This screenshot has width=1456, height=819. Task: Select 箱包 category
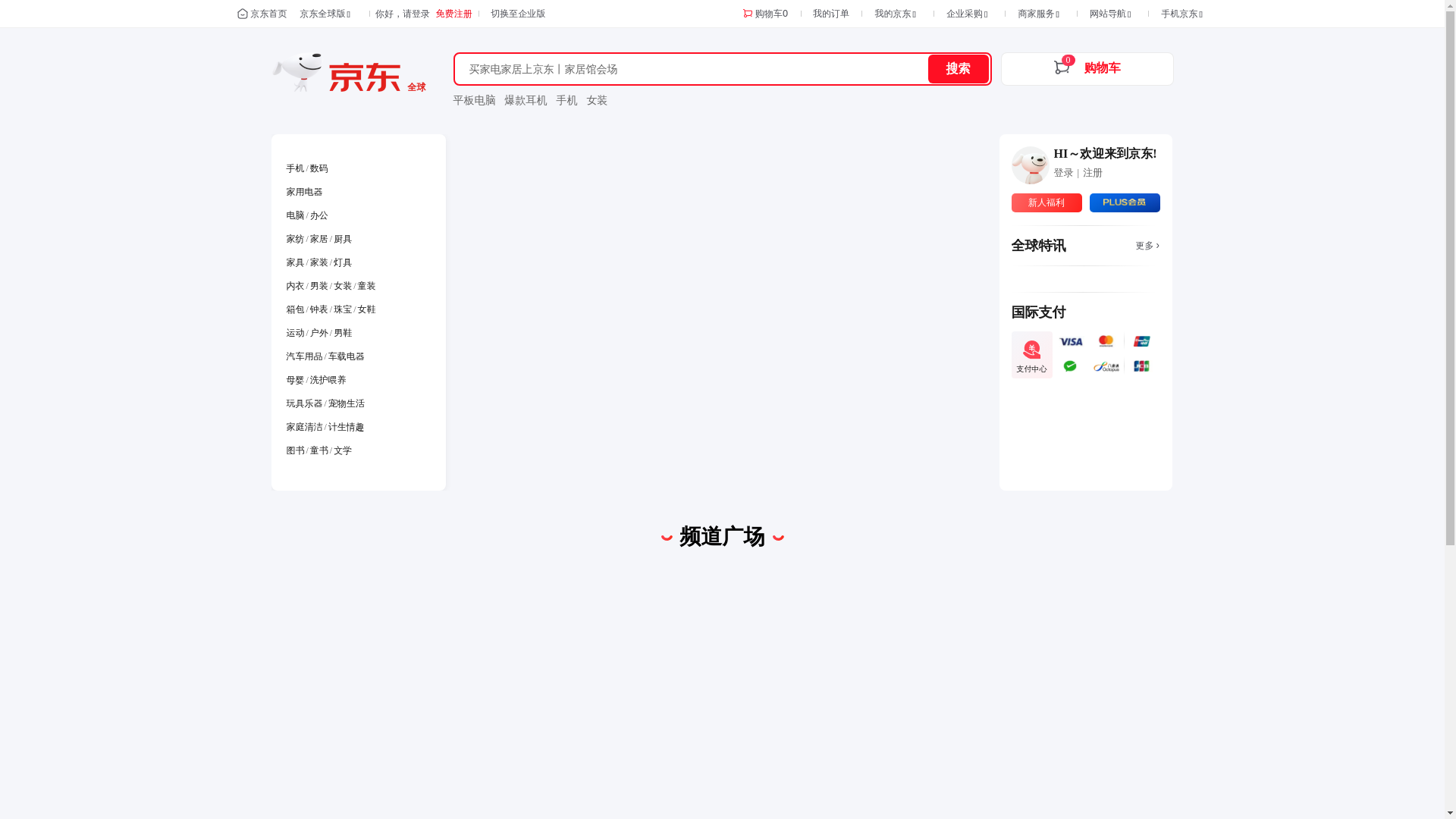point(295,309)
